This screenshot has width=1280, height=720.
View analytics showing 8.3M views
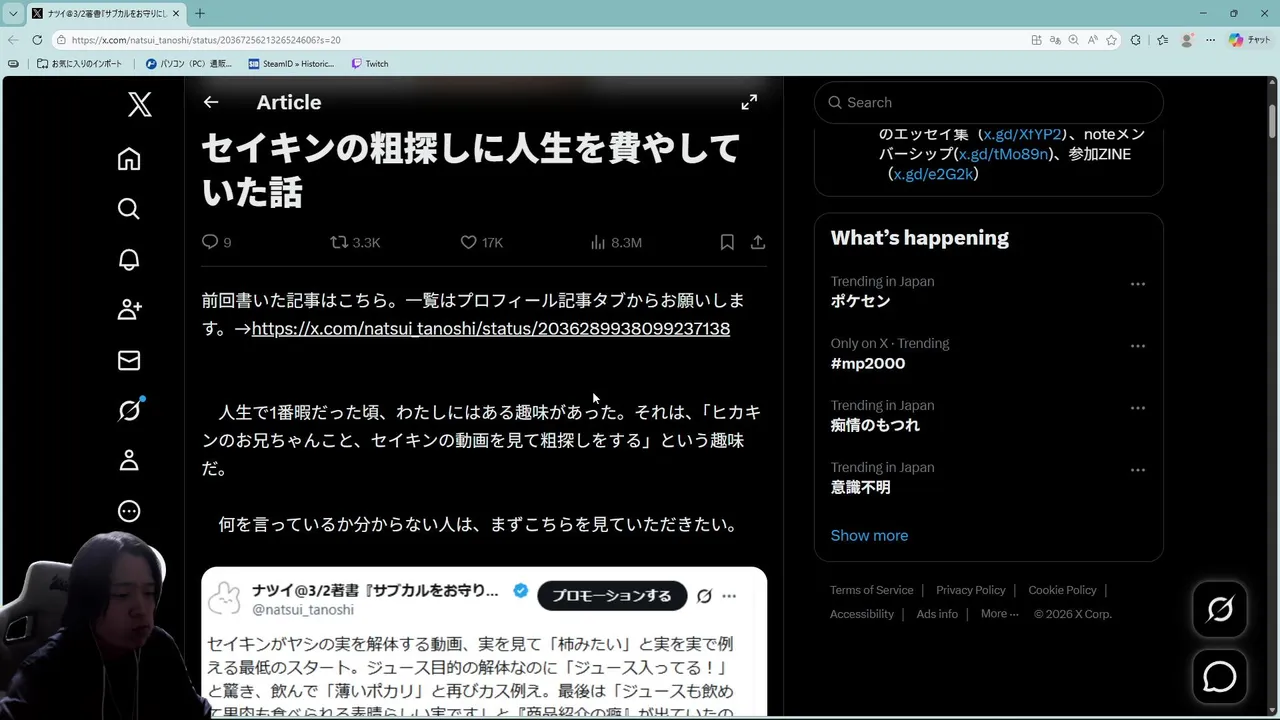pyautogui.click(x=615, y=242)
